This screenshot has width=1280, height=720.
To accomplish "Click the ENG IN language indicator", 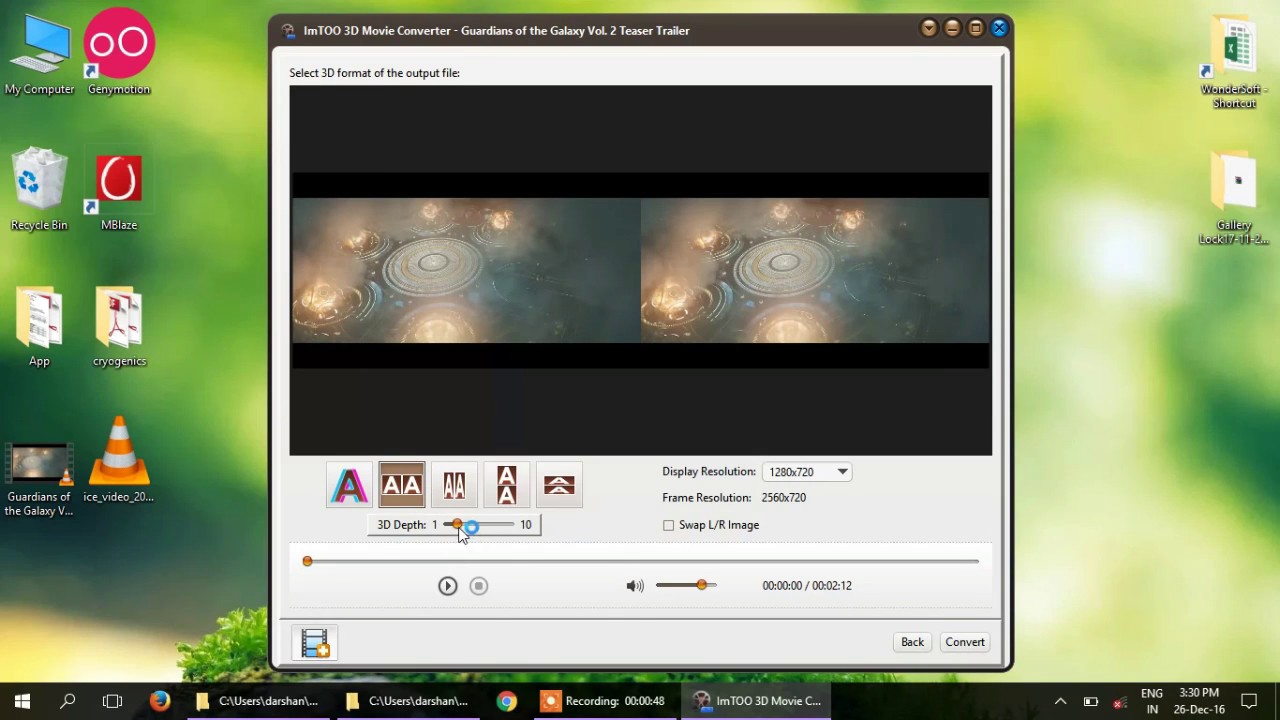I will (x=1152, y=701).
